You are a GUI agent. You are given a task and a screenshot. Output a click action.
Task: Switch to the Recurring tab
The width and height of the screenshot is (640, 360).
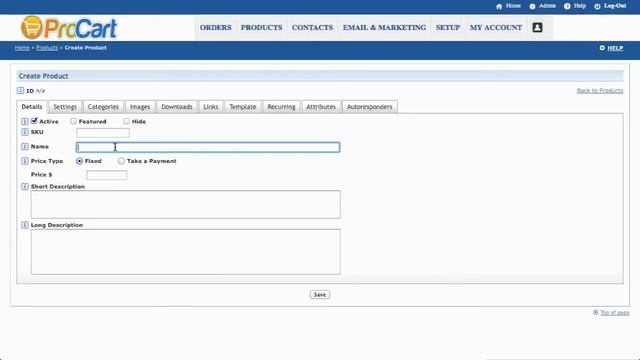point(281,107)
